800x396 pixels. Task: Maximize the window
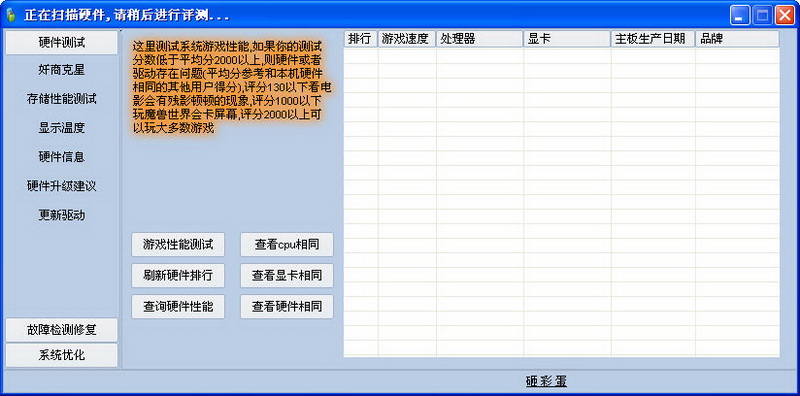pos(762,15)
